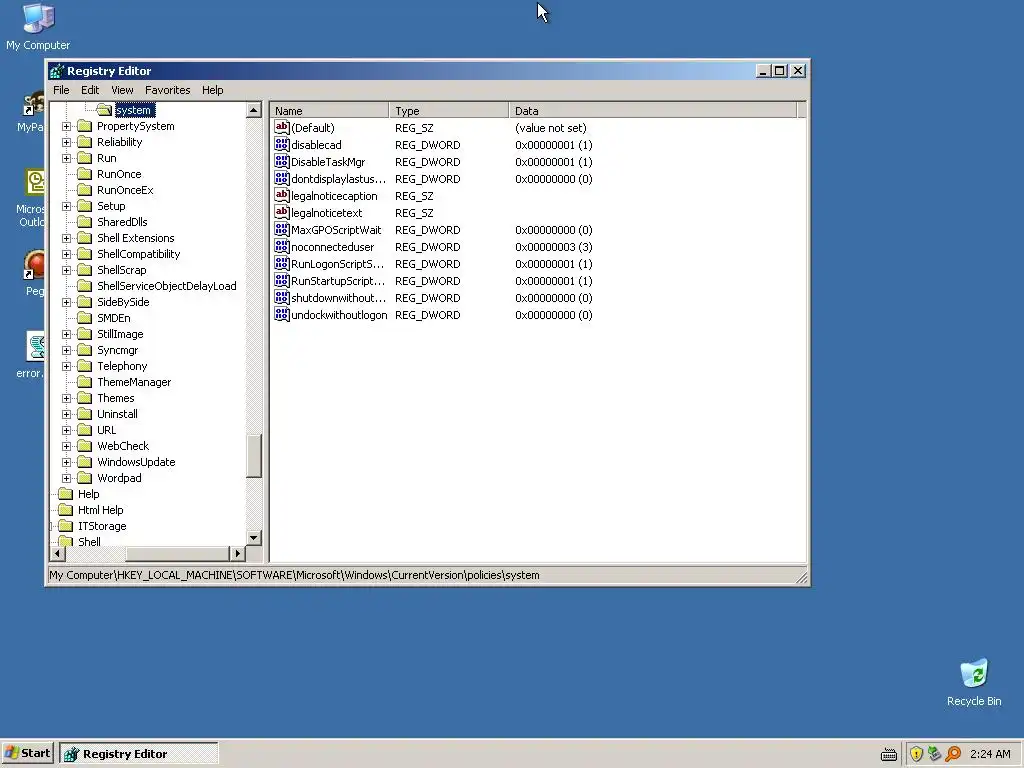Screen dimensions: 1024x768
Task: Expand the Shell Extensions key
Action: pyautogui.click(x=67, y=238)
